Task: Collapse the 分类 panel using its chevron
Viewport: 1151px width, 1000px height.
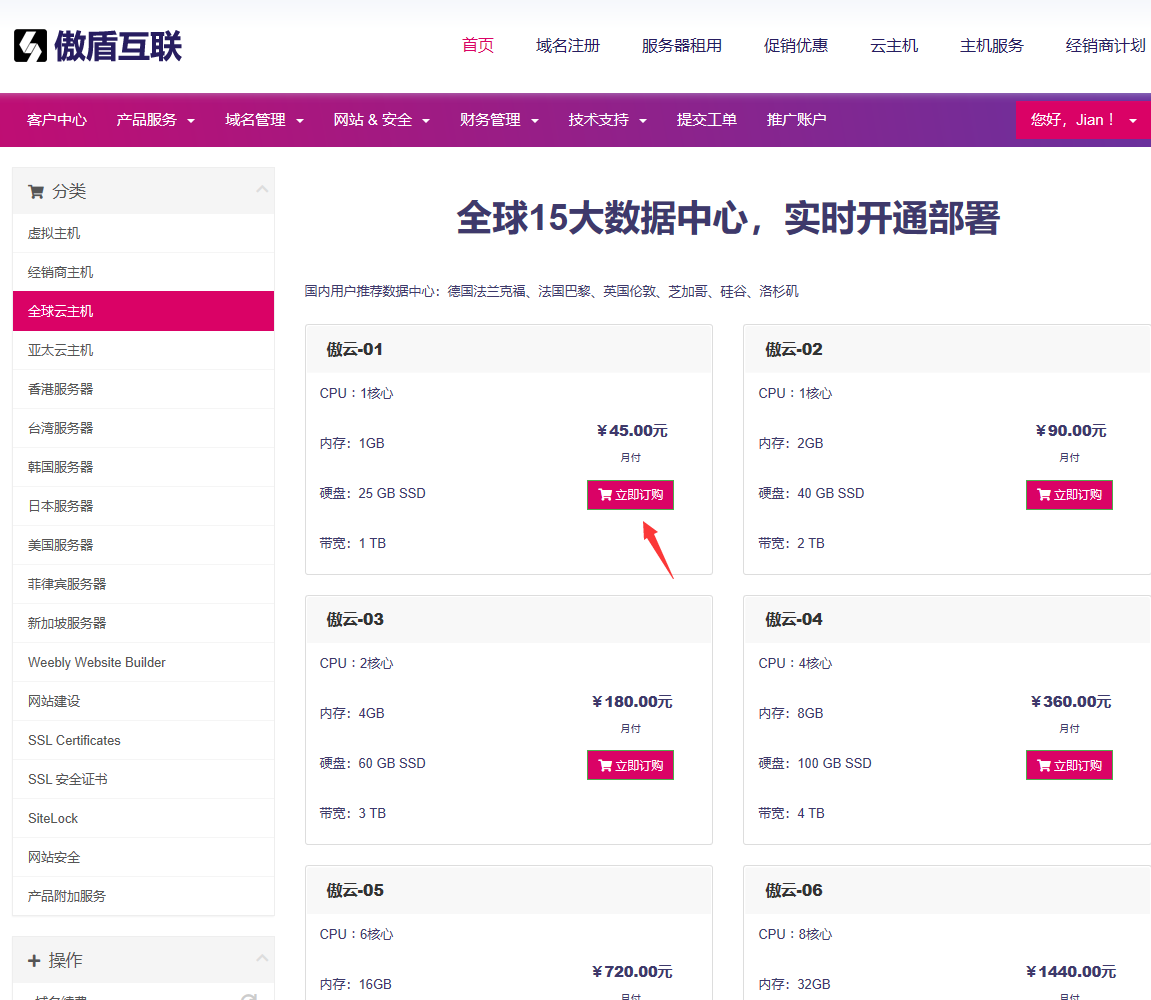Action: click(262, 190)
